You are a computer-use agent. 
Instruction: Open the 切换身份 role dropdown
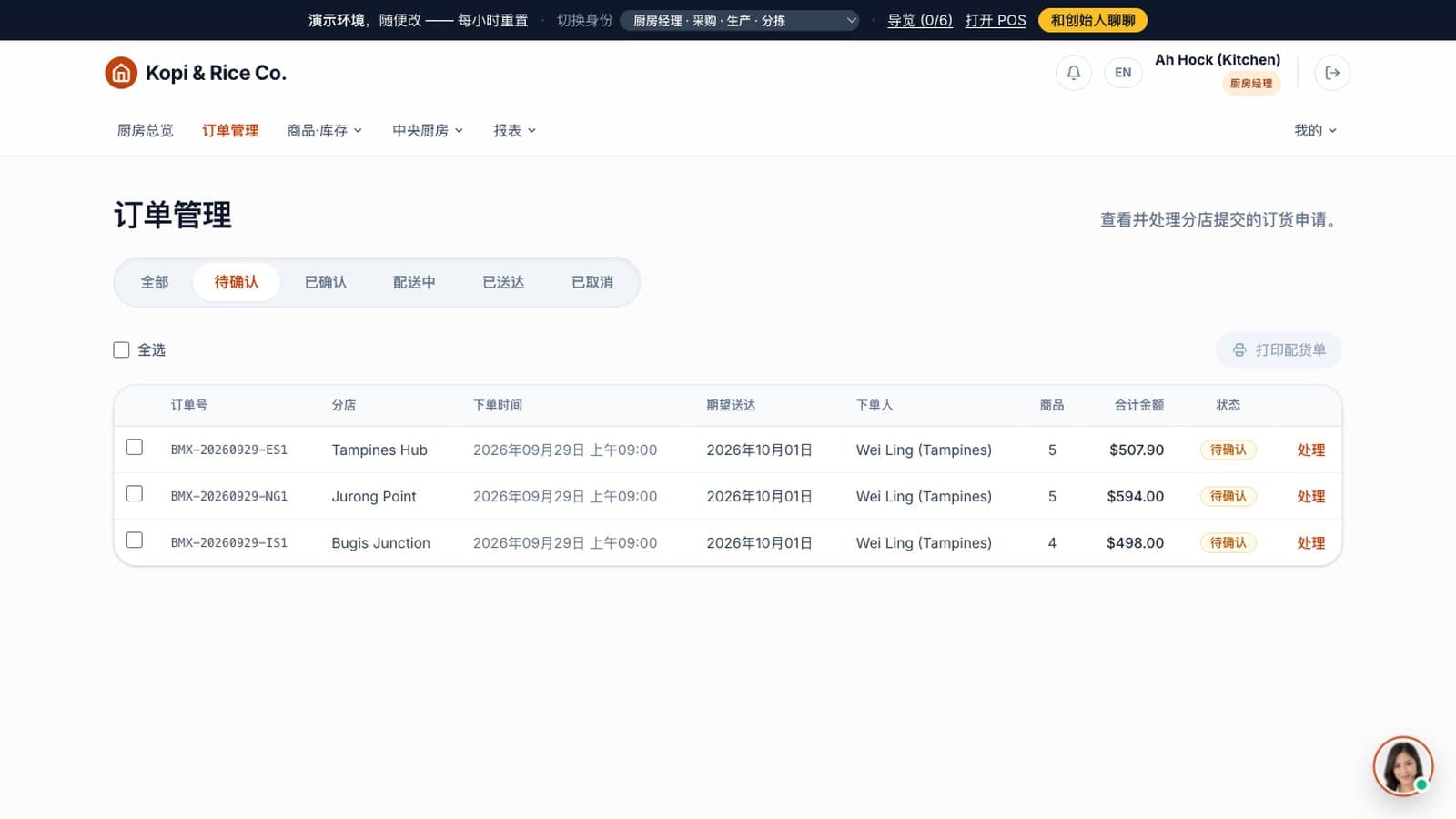740,20
